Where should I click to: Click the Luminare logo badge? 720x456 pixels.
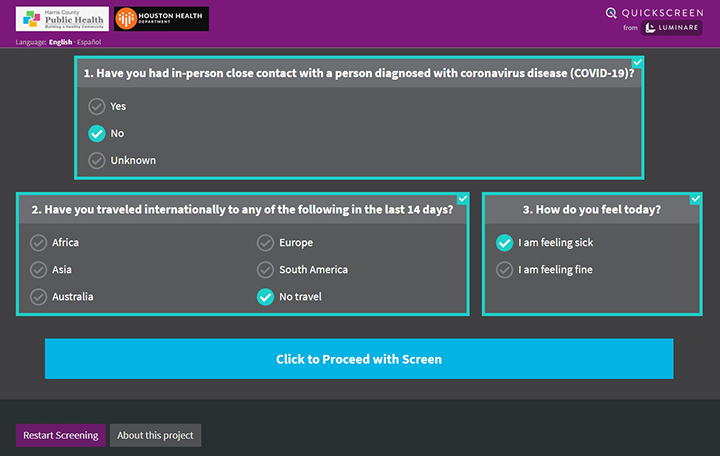tap(671, 28)
